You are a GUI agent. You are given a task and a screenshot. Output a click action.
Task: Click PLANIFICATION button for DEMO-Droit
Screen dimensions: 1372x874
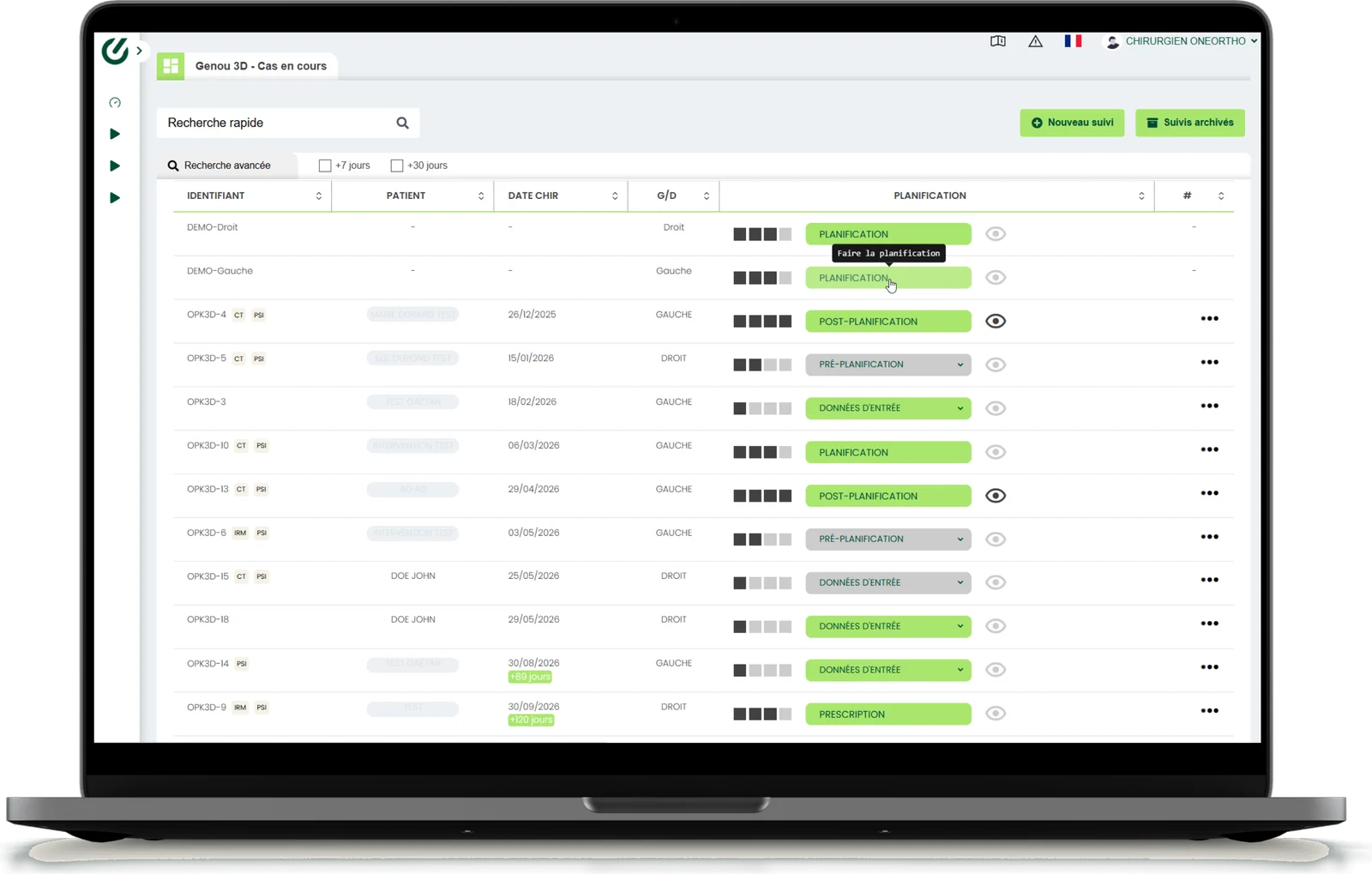pyautogui.click(x=888, y=234)
